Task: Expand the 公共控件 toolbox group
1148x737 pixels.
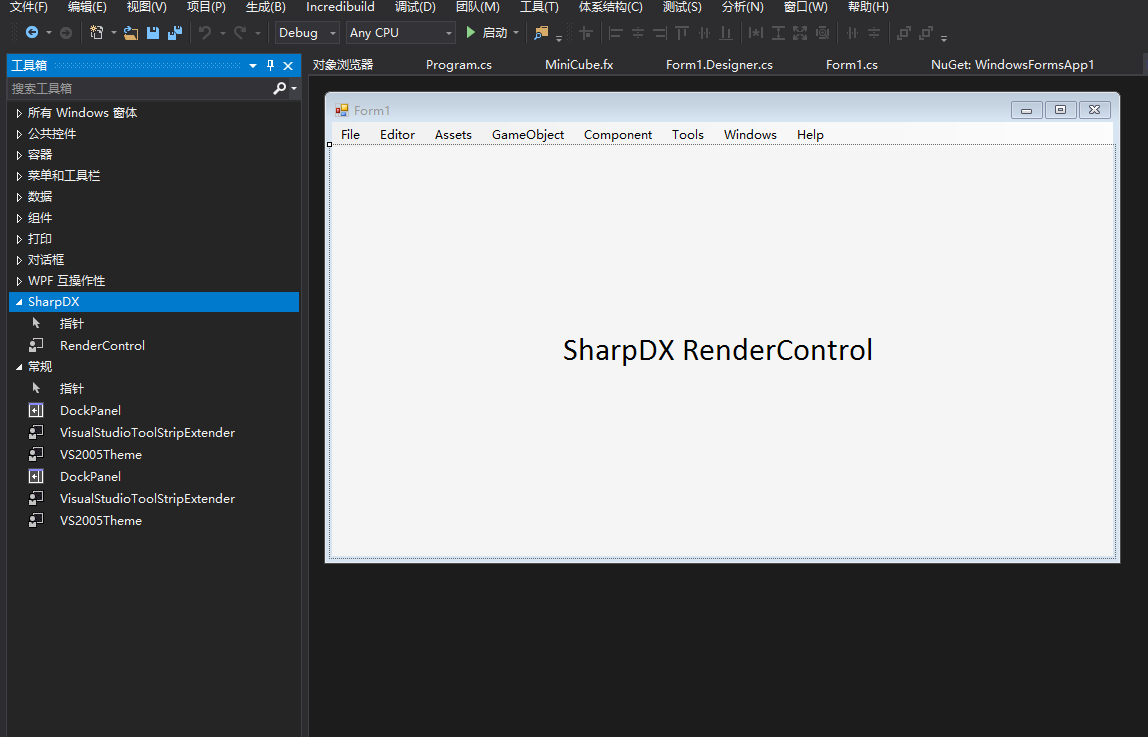Action: click(19, 134)
